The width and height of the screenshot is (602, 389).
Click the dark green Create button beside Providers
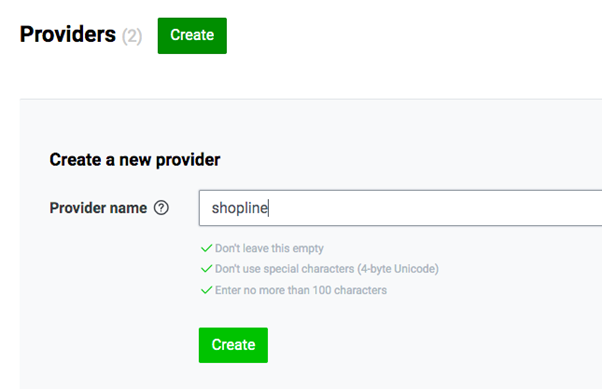[192, 36]
